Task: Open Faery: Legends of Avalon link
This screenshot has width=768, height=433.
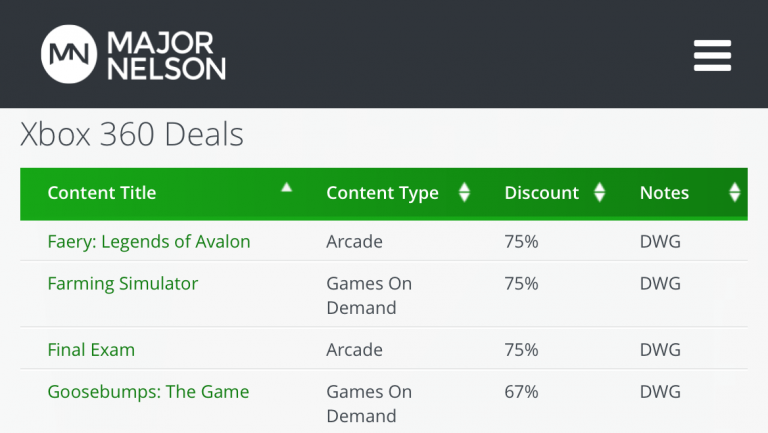Action: coord(149,241)
